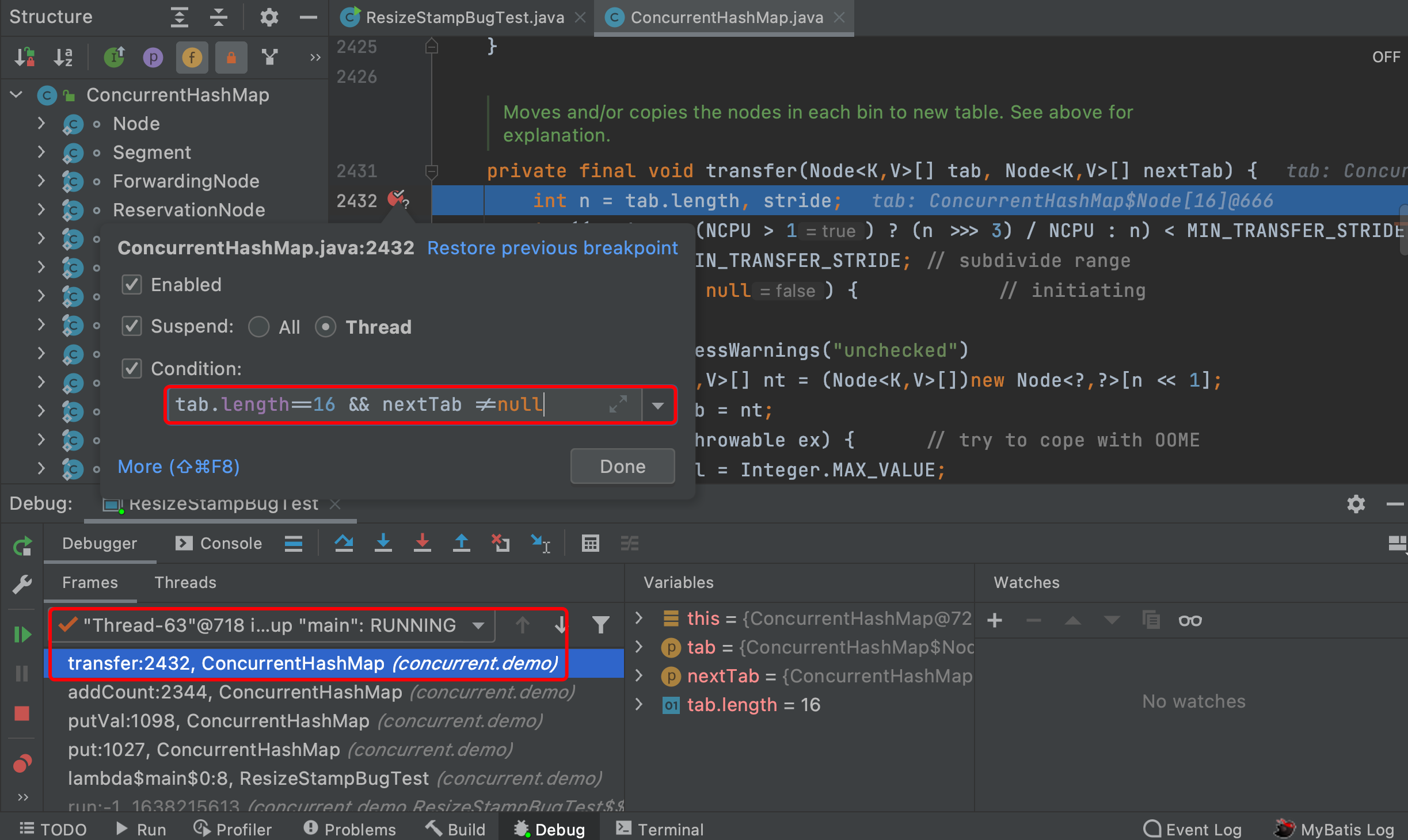Expand the Segment class tree item

tap(41, 152)
